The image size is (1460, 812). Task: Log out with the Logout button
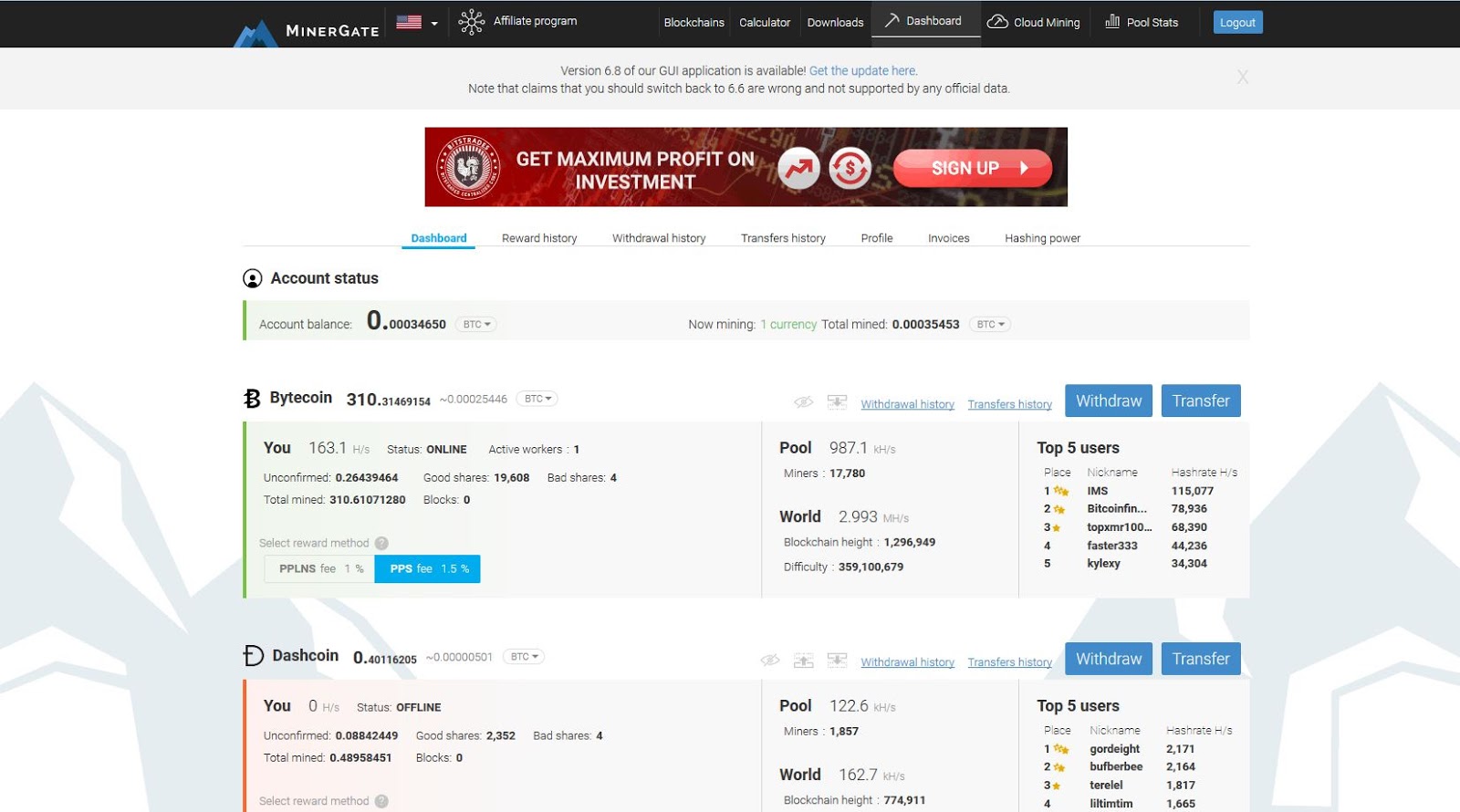(1237, 22)
